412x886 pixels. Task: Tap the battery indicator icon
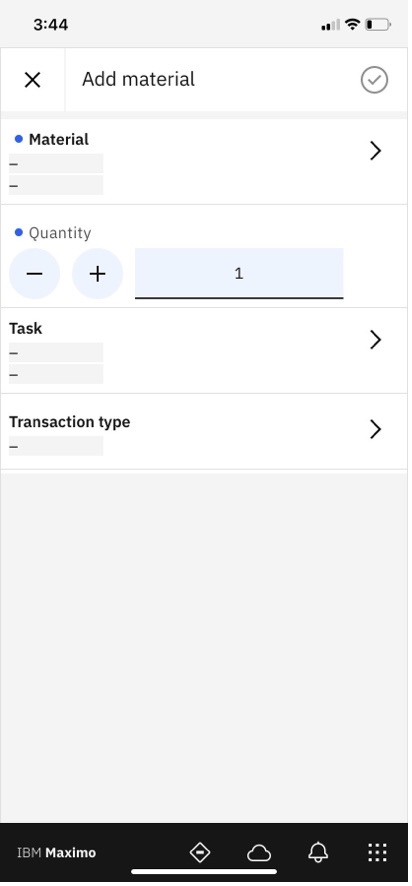(378, 24)
